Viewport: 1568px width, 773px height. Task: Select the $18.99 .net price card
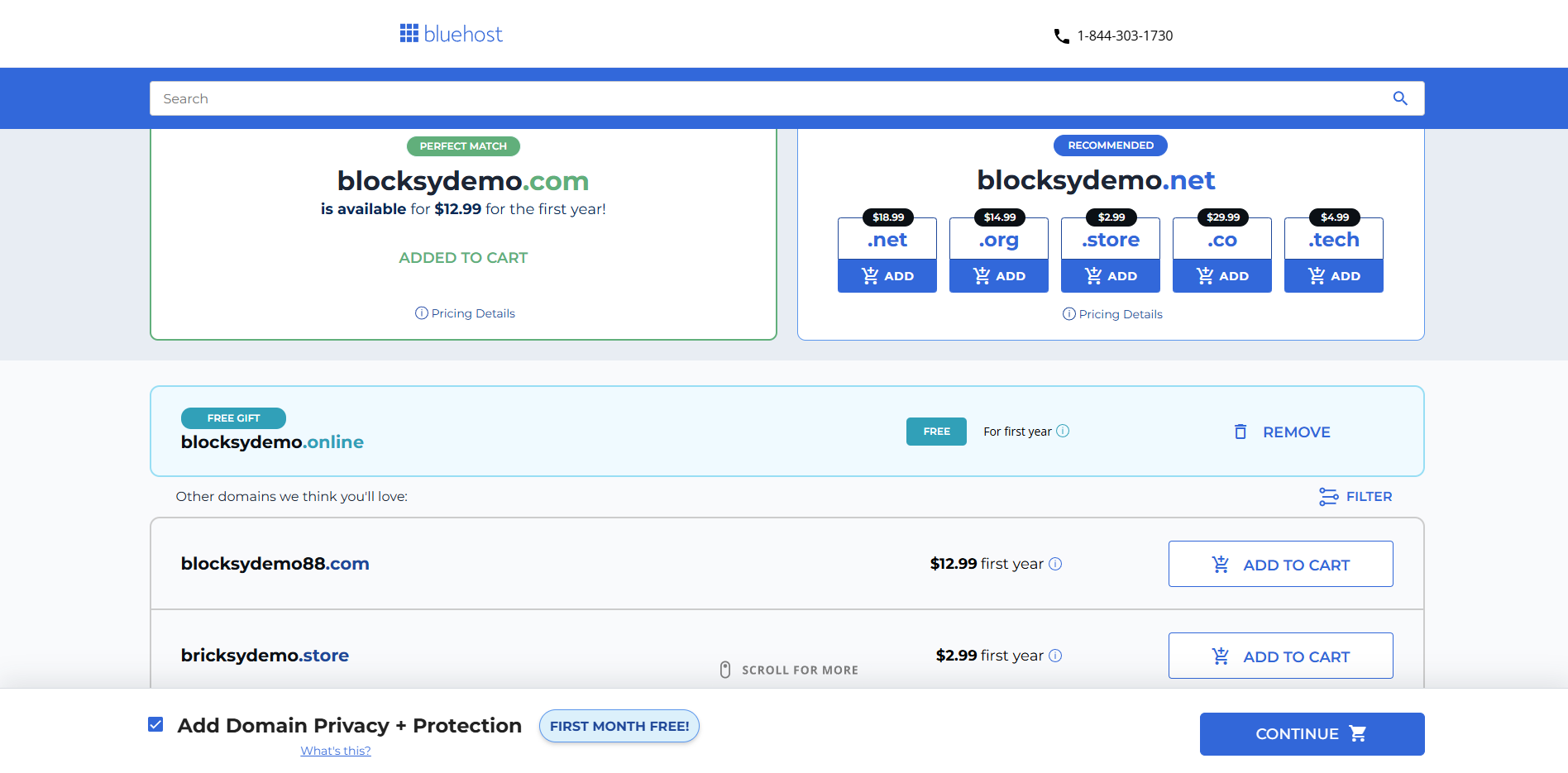click(x=887, y=239)
